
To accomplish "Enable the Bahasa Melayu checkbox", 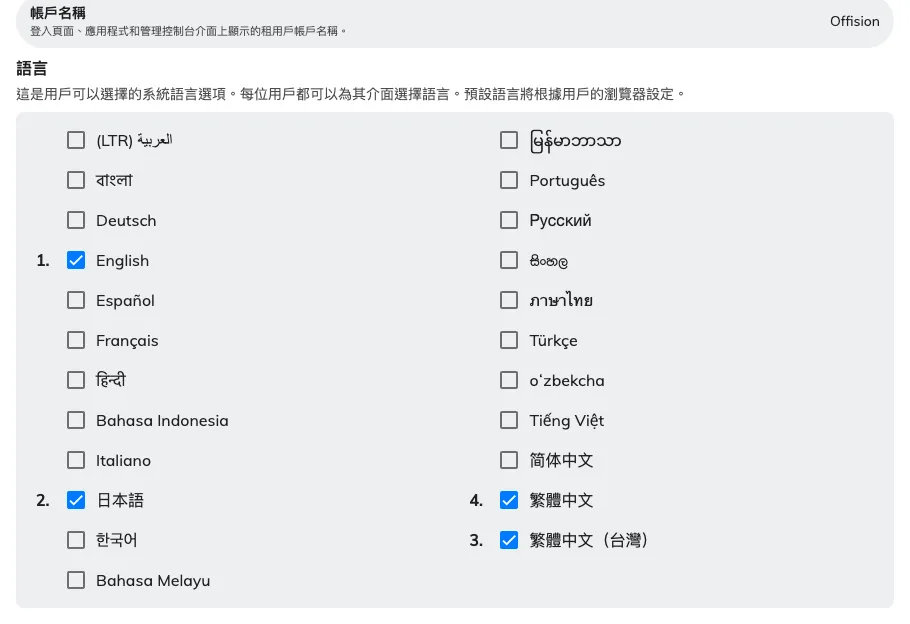I will (76, 580).
